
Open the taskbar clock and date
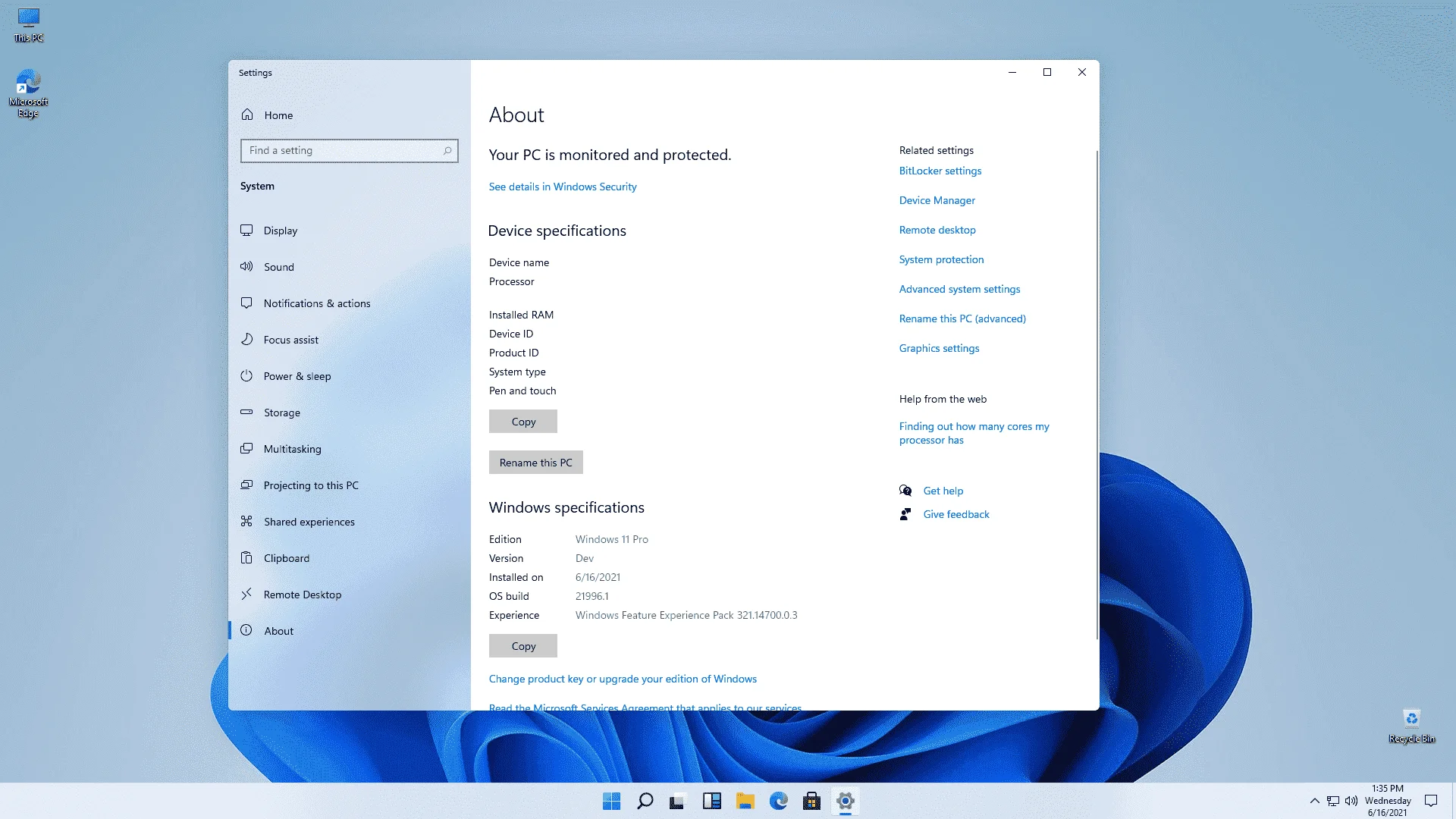click(1388, 801)
